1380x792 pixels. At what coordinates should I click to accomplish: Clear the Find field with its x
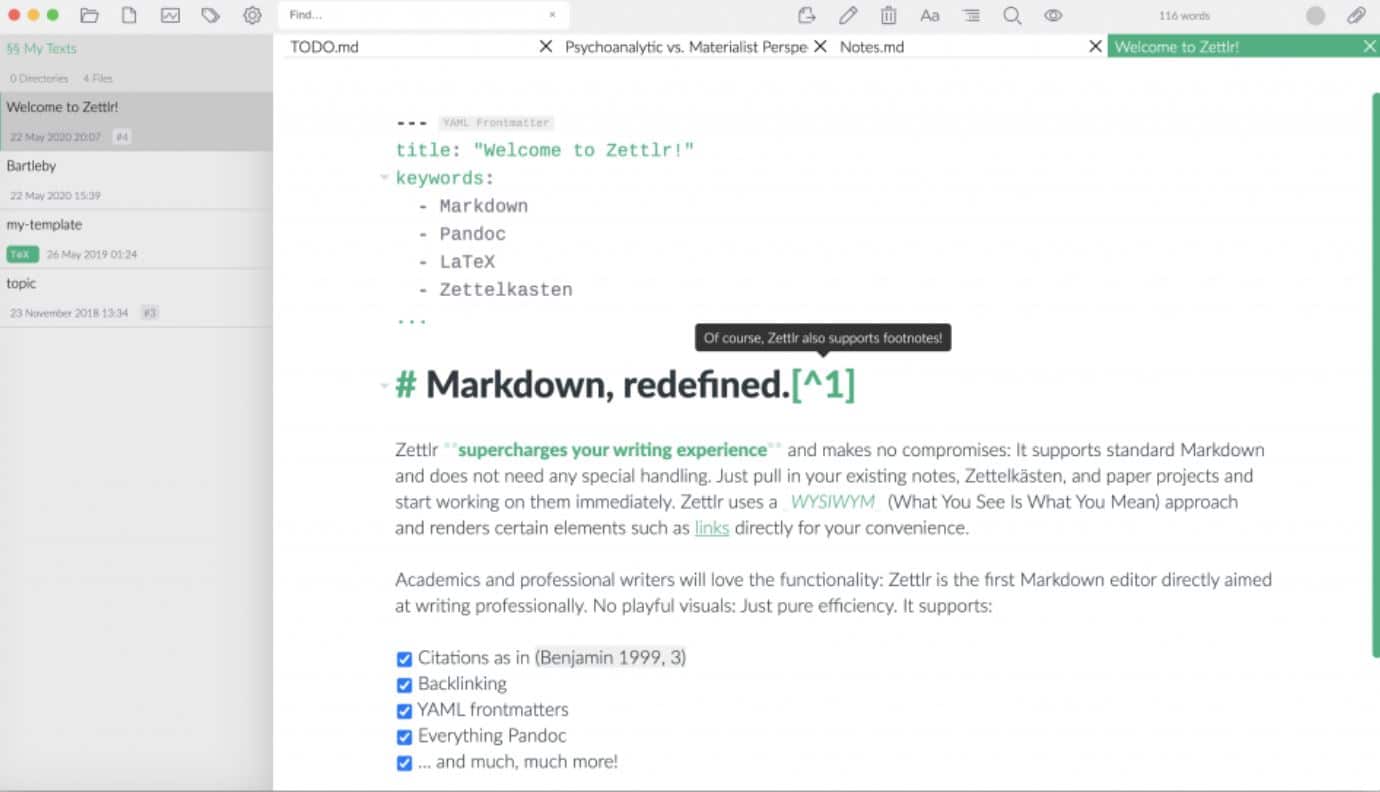point(552,15)
